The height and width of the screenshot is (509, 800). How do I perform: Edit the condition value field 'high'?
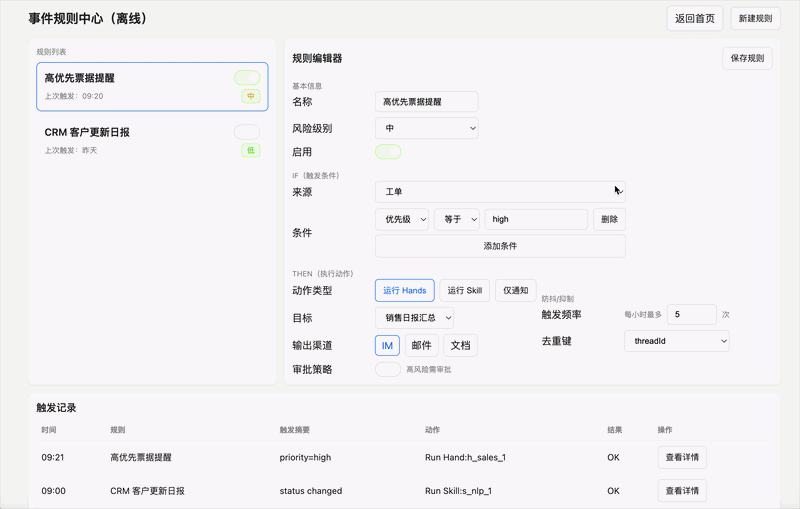(x=536, y=219)
